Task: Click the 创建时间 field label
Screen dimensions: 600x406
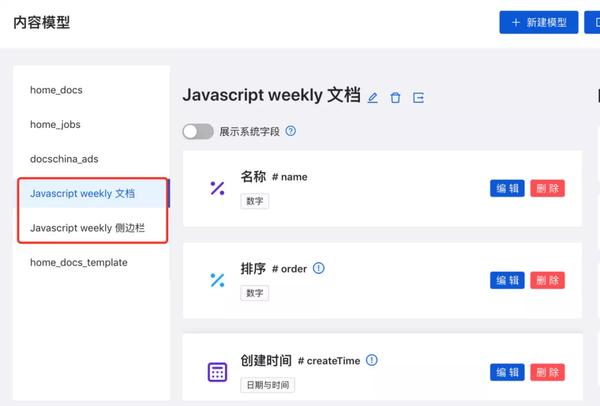Action: 266,360
